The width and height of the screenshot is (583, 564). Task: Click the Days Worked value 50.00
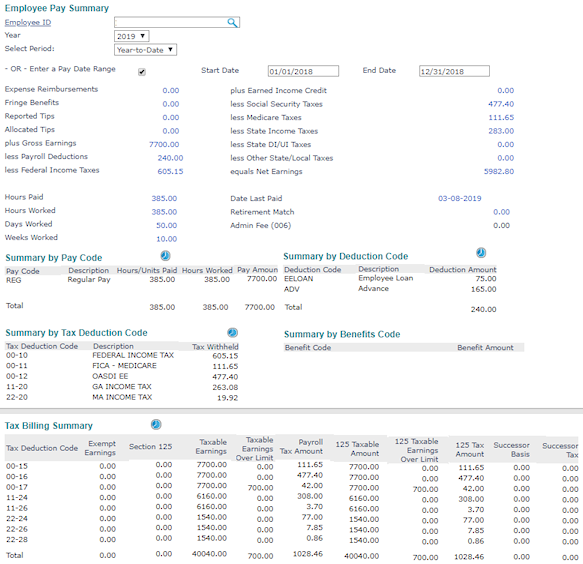coord(166,225)
